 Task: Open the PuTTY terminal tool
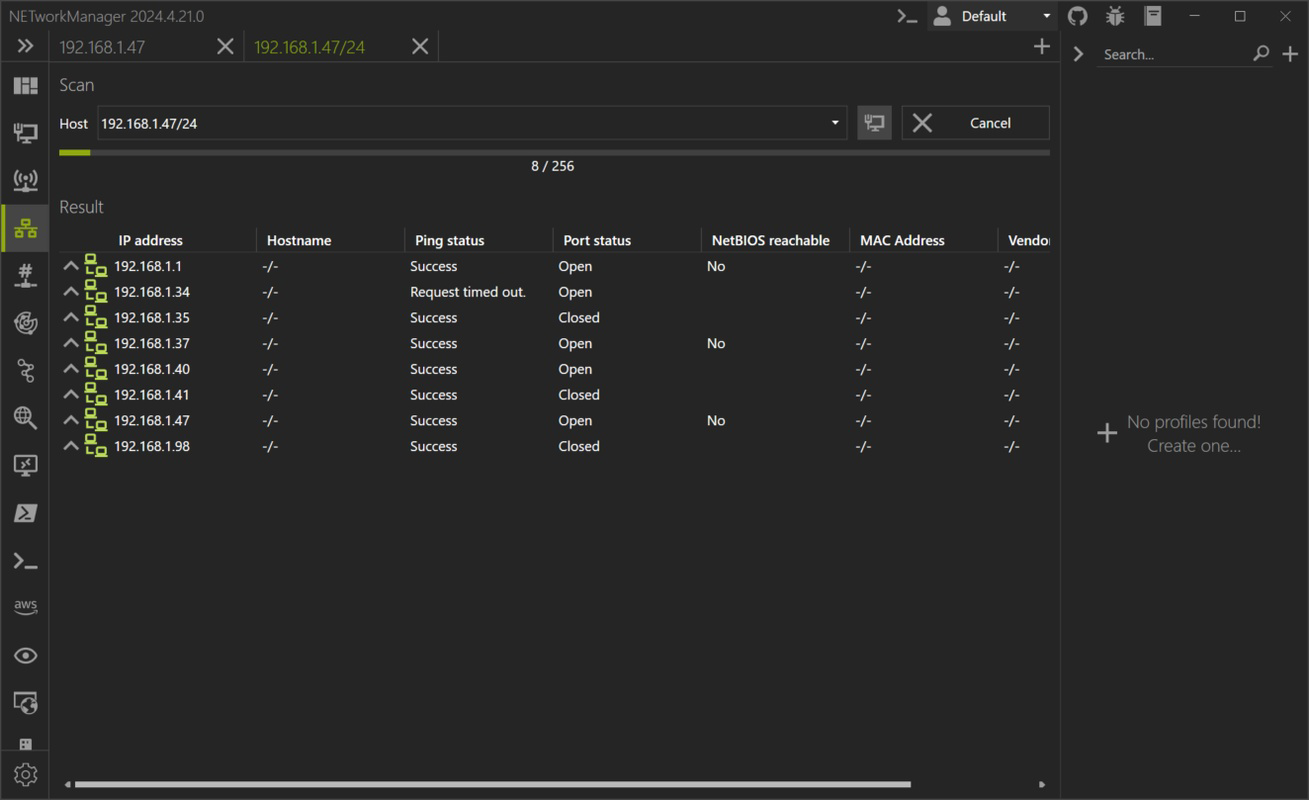pyautogui.click(x=25, y=561)
